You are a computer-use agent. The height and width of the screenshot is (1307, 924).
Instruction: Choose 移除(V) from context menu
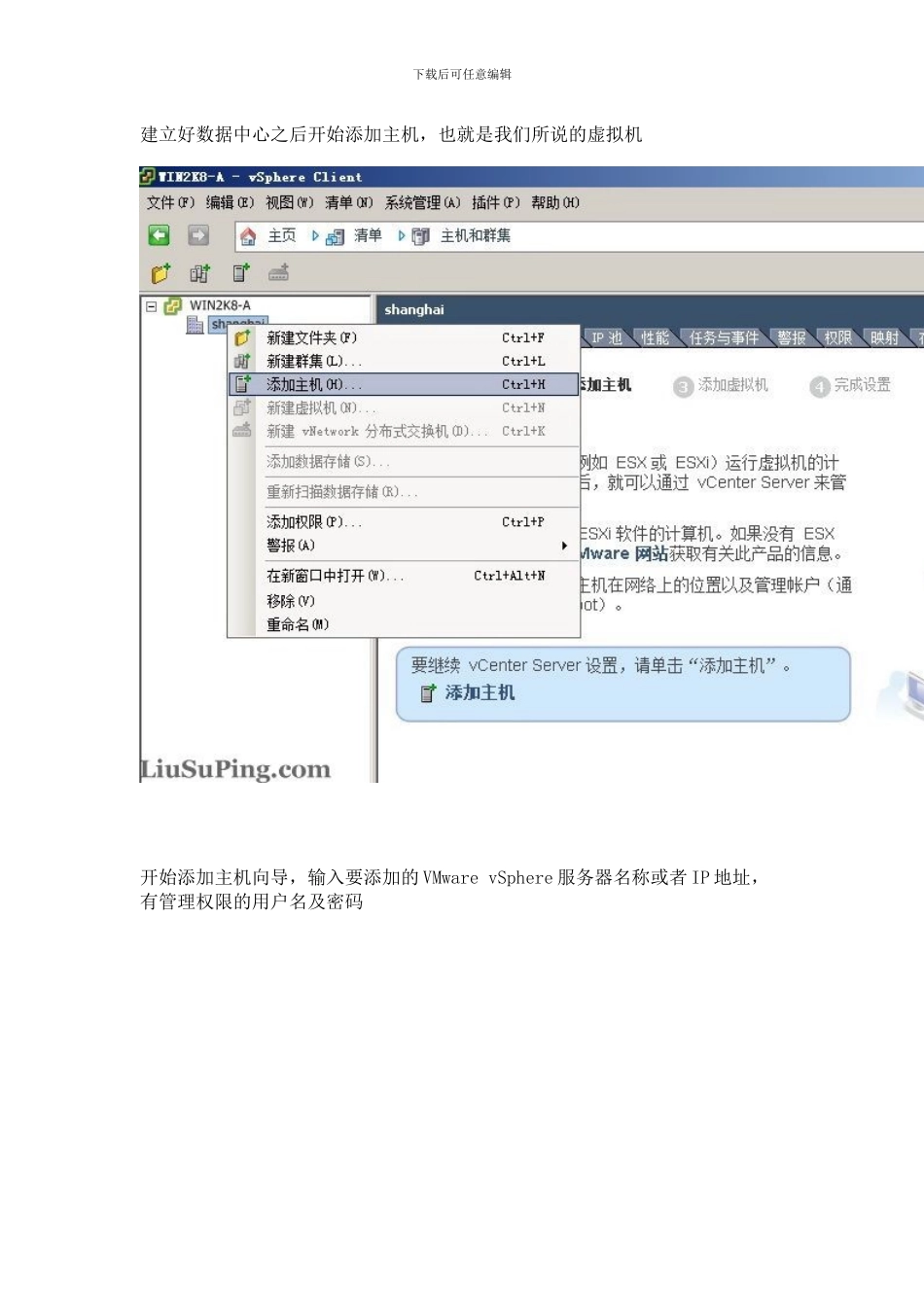tap(404, 601)
